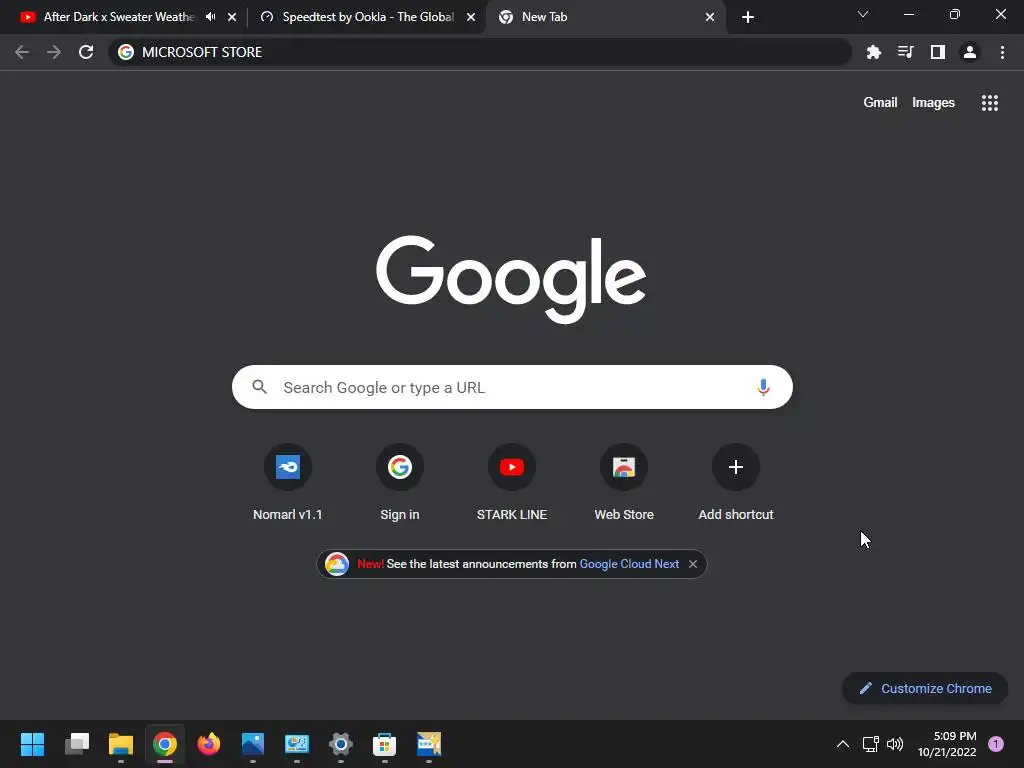Add a new shortcut tile

(x=736, y=483)
